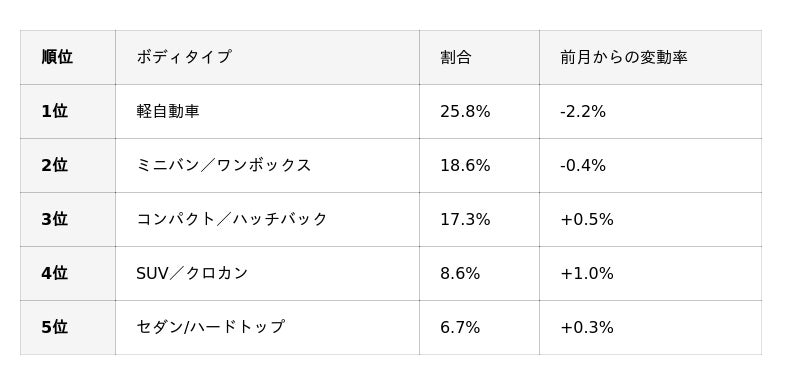Click the -2.2% change cell

tap(651, 111)
